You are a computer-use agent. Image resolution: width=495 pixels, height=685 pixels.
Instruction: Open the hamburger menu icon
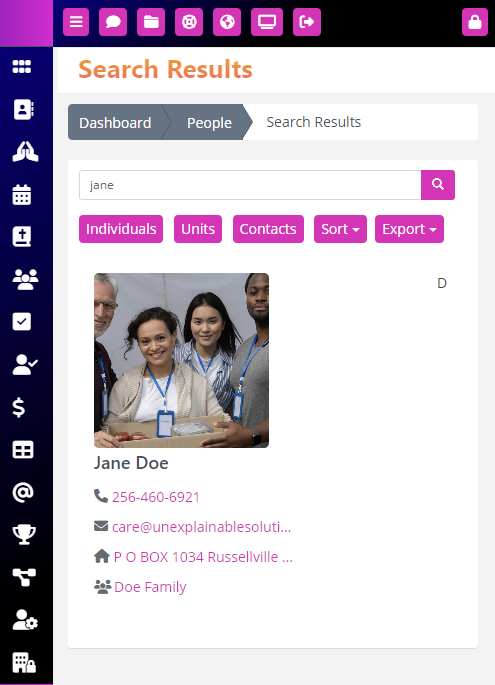click(76, 22)
